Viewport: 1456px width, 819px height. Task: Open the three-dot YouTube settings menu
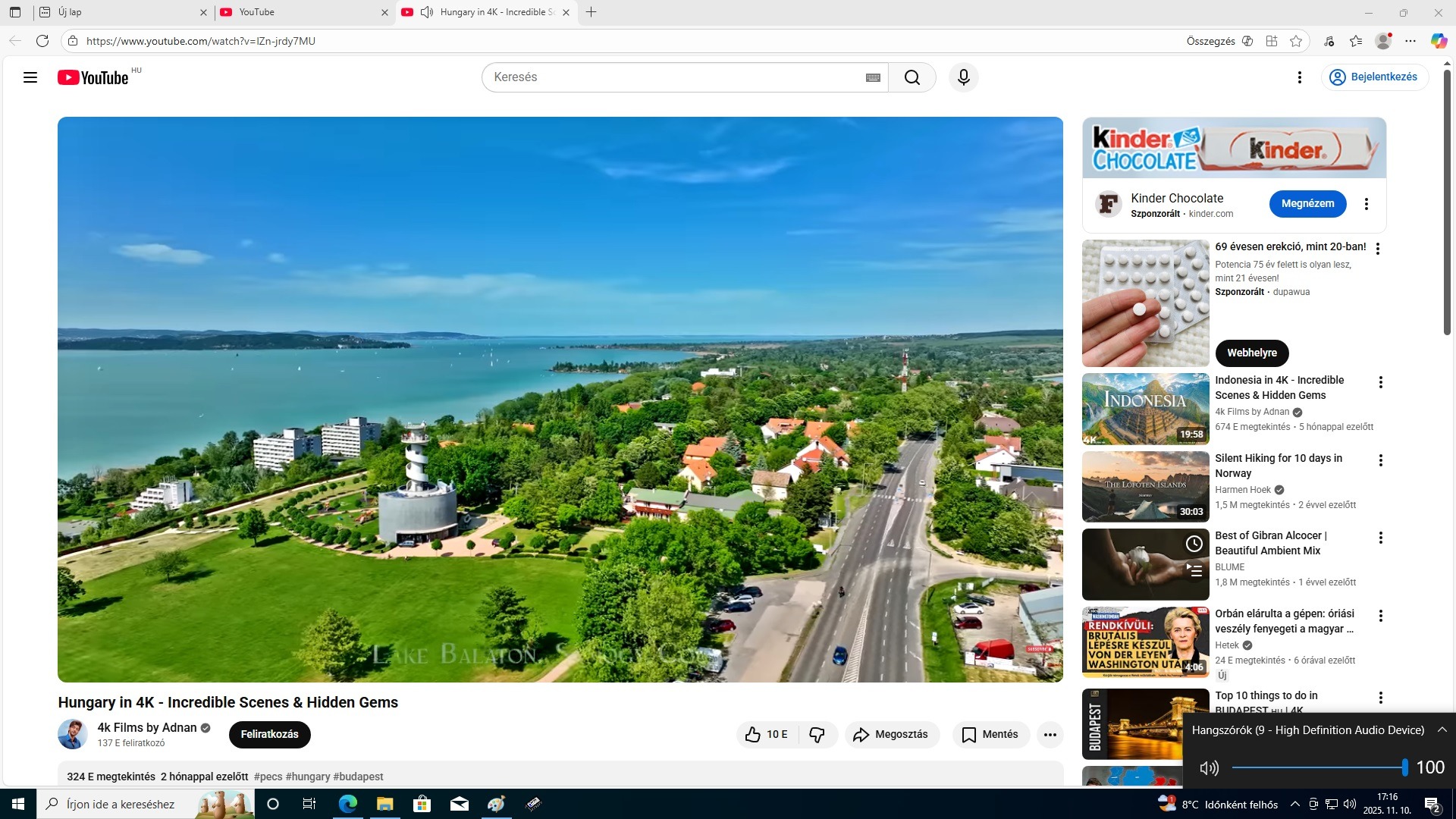[x=1299, y=77]
